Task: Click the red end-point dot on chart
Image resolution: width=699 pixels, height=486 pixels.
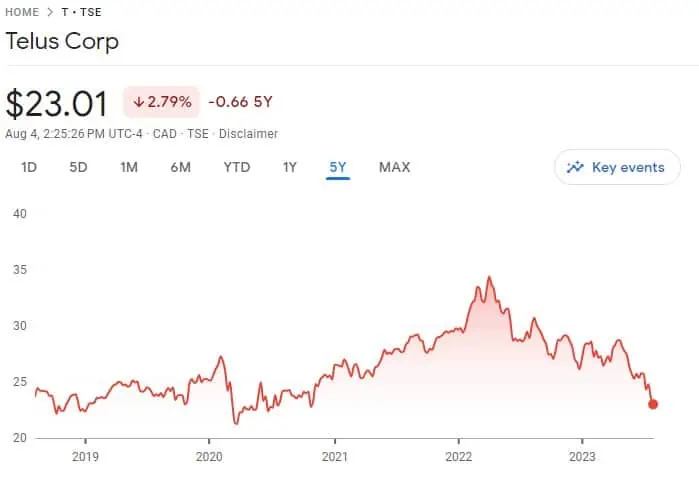Action: pyautogui.click(x=653, y=404)
